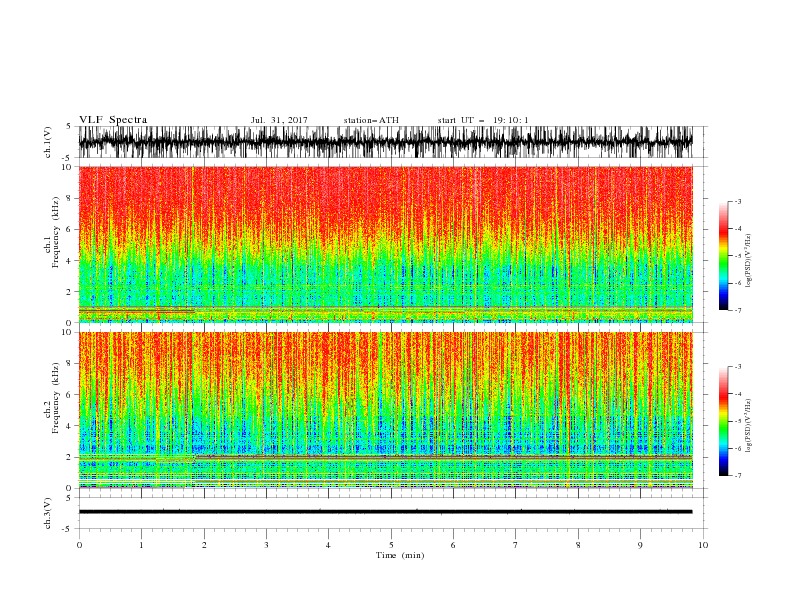Select the ch.1 "Frequency (kHz)" axis label
The height and width of the screenshot is (612, 792).
[55, 232]
